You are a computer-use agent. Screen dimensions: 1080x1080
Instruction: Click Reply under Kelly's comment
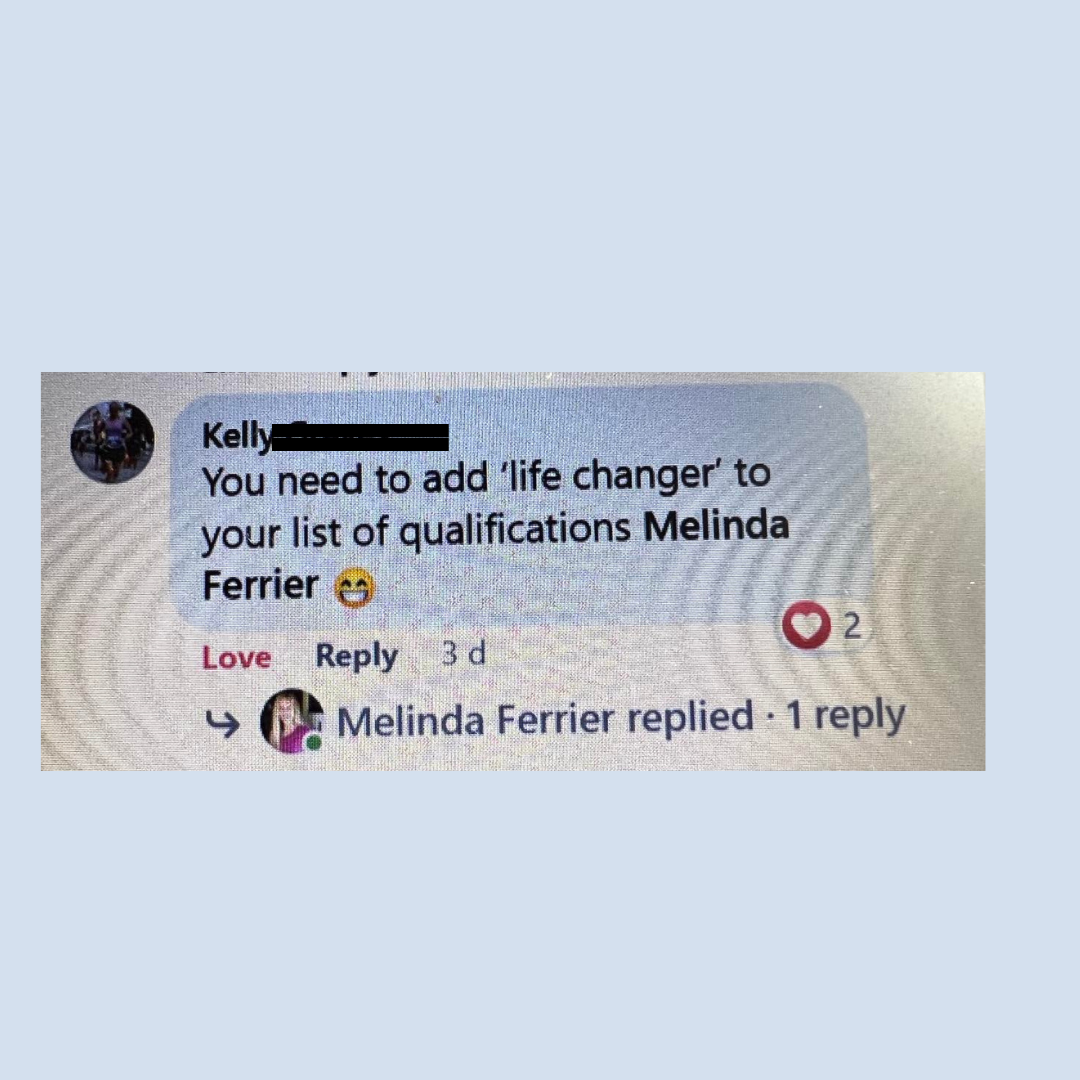[x=356, y=656]
